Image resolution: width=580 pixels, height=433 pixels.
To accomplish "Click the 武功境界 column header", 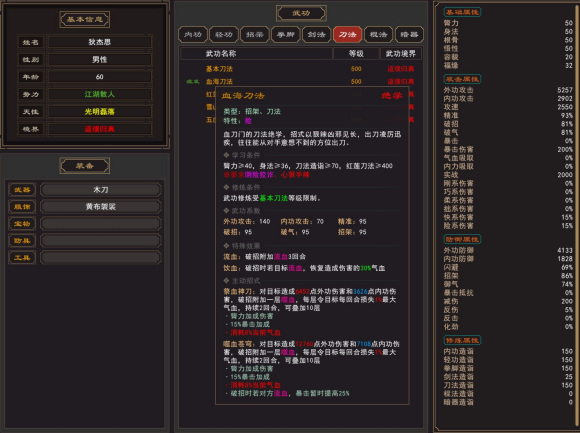I will (x=401, y=54).
